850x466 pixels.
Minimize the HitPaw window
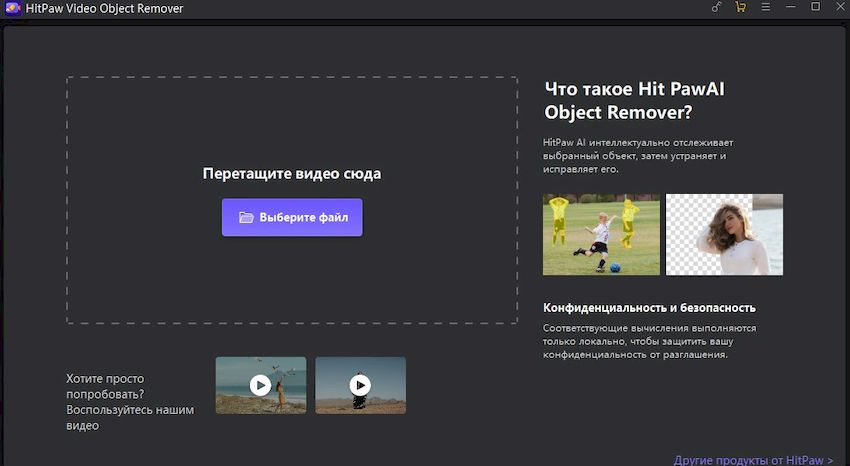click(x=791, y=7)
